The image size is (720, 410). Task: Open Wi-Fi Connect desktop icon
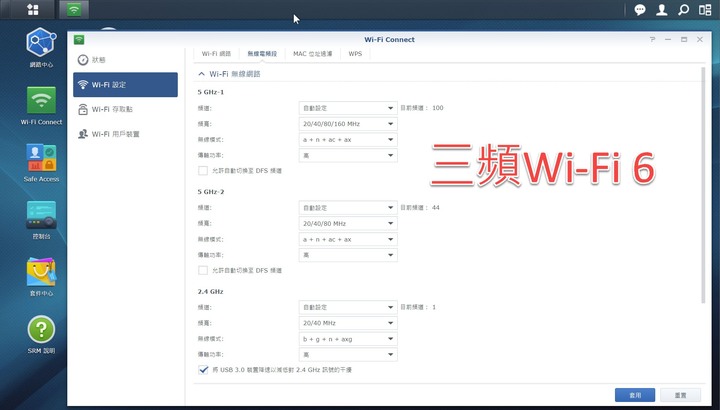point(41,106)
